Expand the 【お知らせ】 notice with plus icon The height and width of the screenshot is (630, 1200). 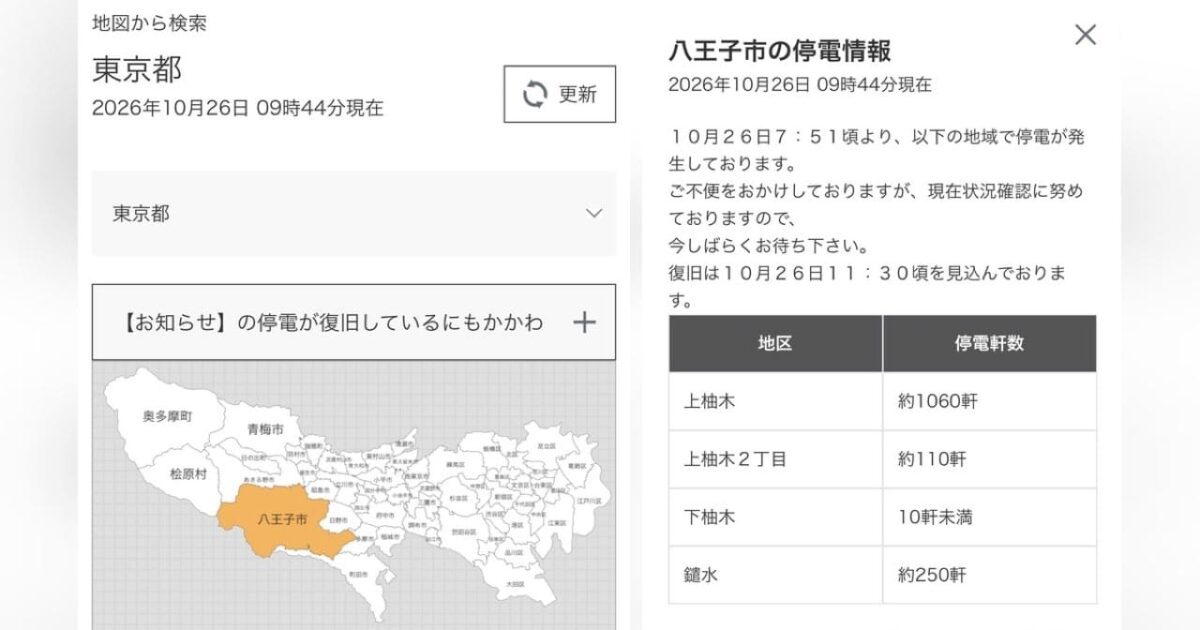(354, 322)
